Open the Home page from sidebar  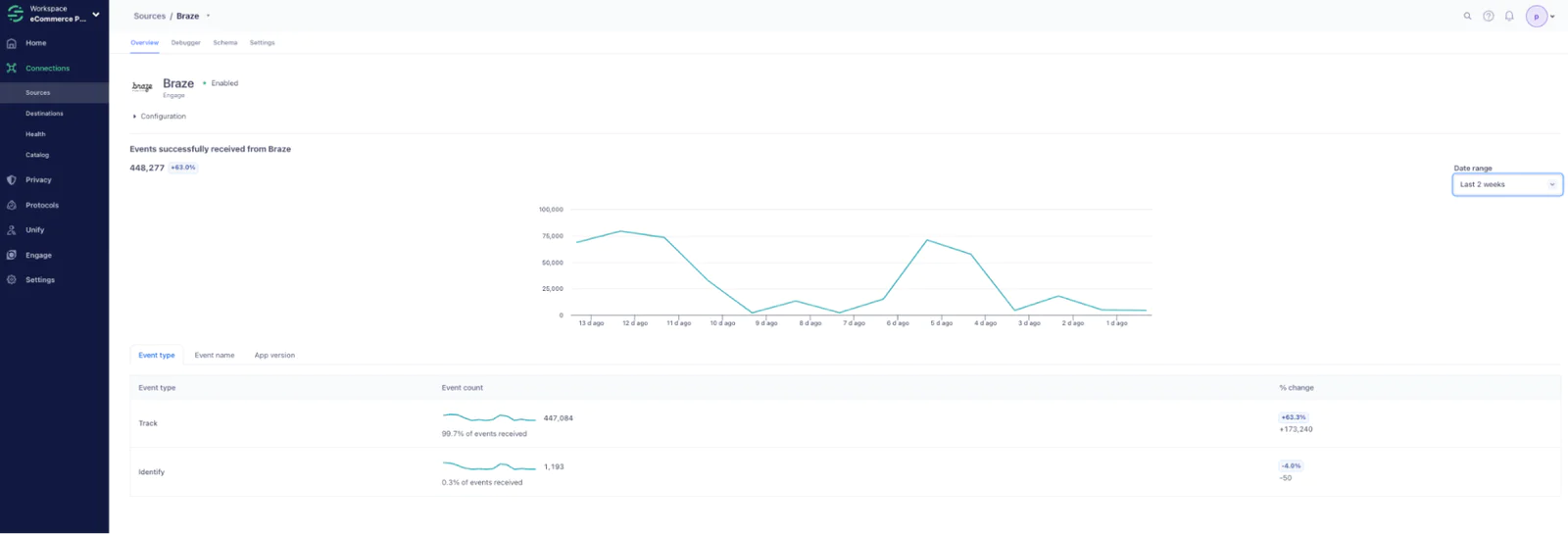pos(36,43)
